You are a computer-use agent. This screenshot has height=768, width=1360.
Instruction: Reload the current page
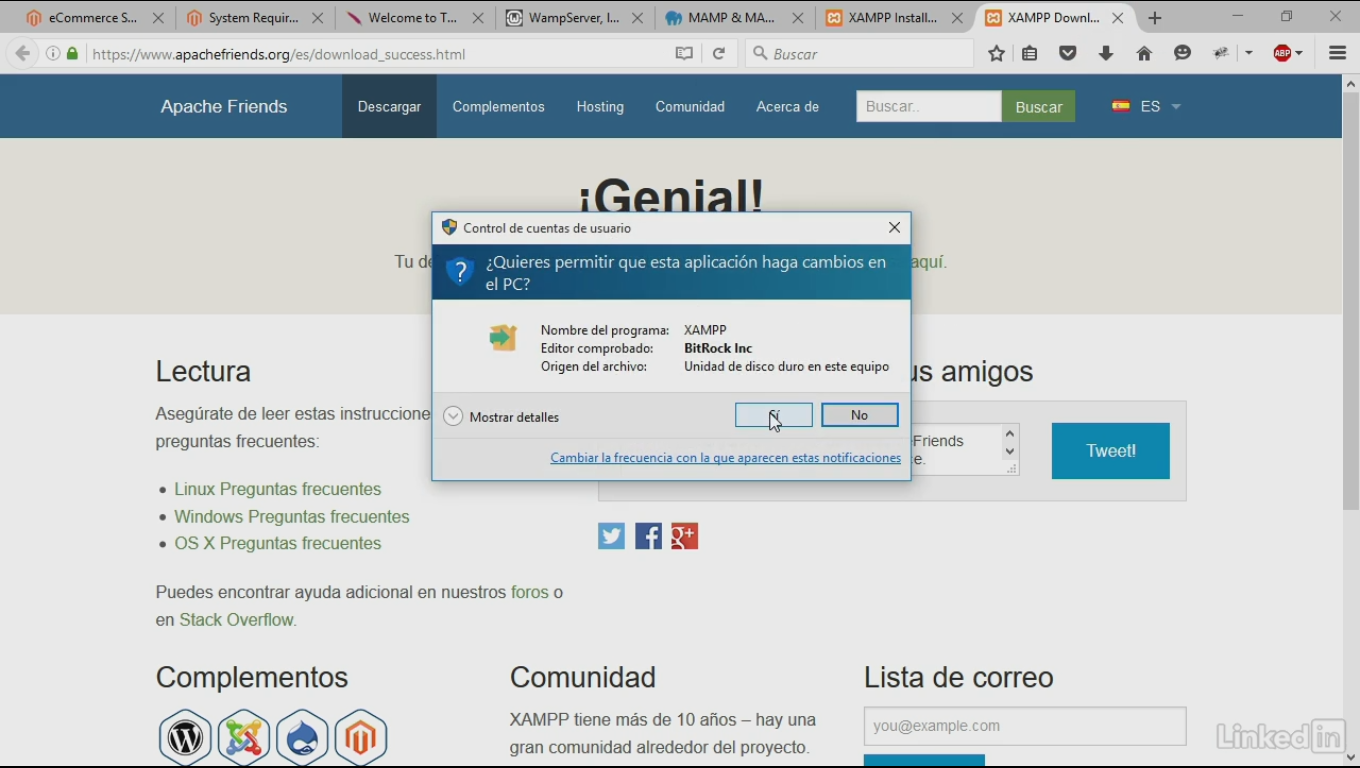pos(718,54)
